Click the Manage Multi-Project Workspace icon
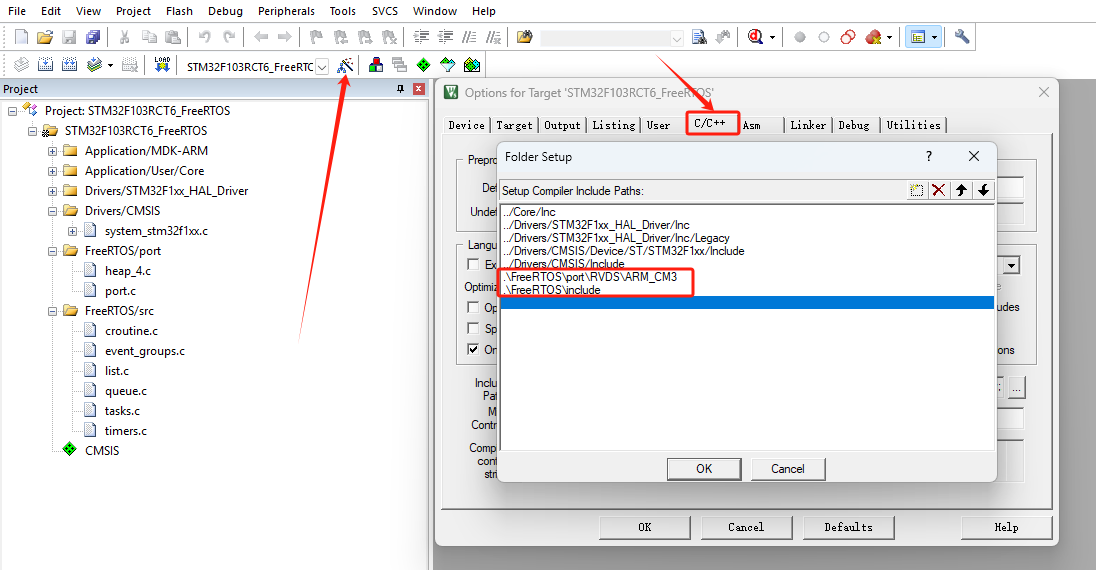This screenshot has width=1096, height=570. tap(400, 65)
